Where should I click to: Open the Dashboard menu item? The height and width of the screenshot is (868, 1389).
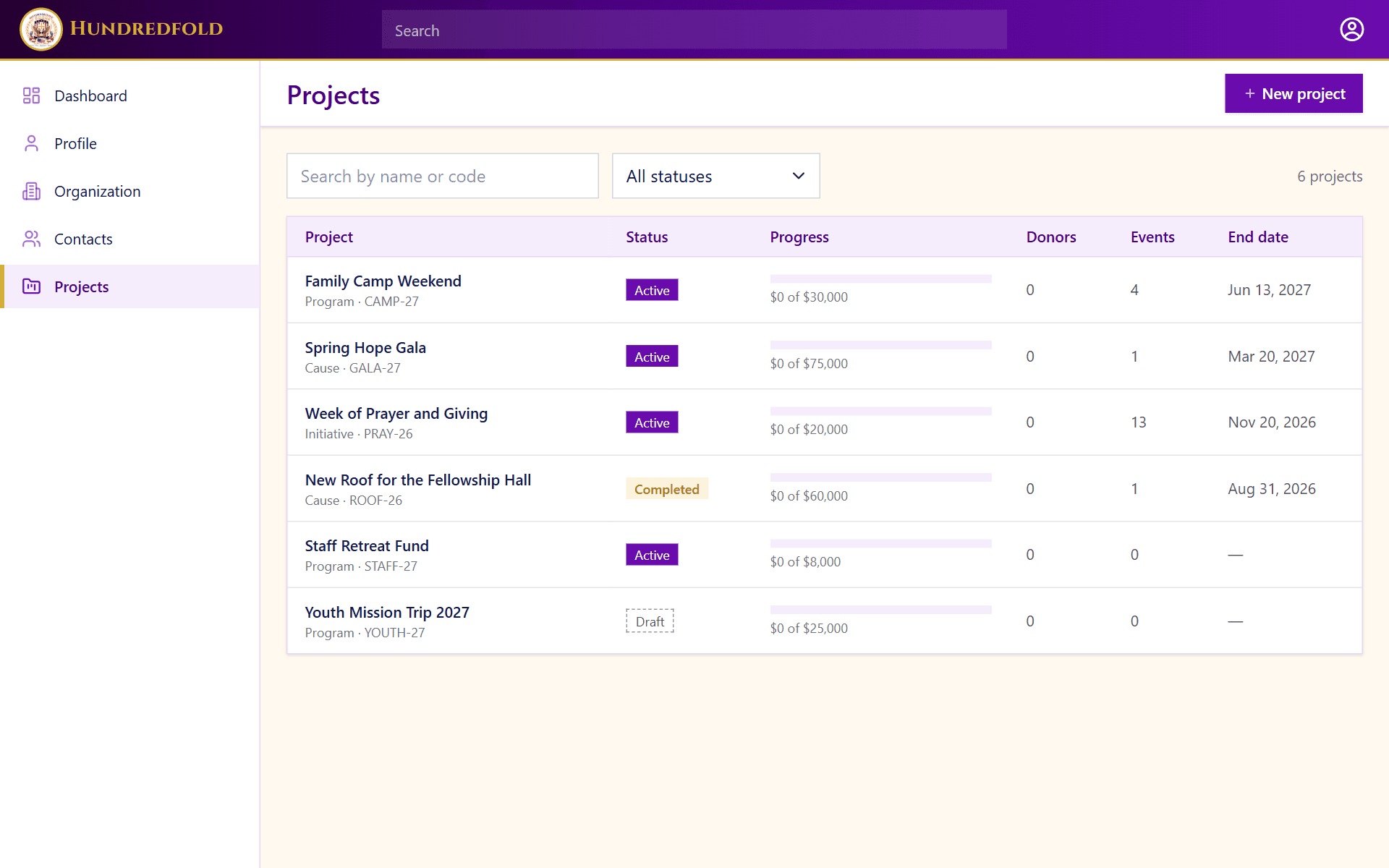point(130,95)
